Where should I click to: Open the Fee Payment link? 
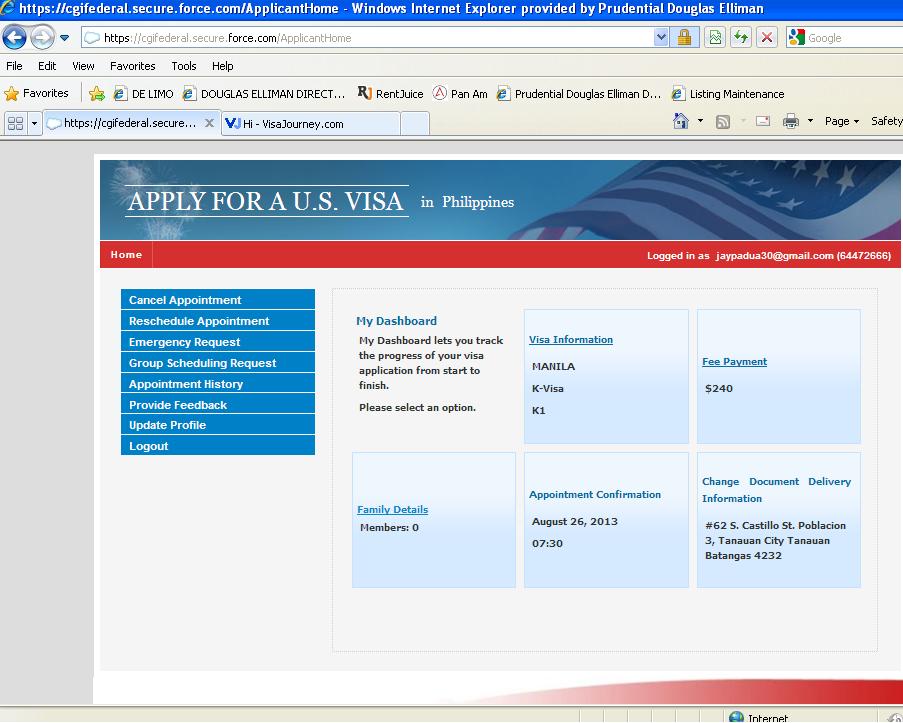[x=734, y=361]
